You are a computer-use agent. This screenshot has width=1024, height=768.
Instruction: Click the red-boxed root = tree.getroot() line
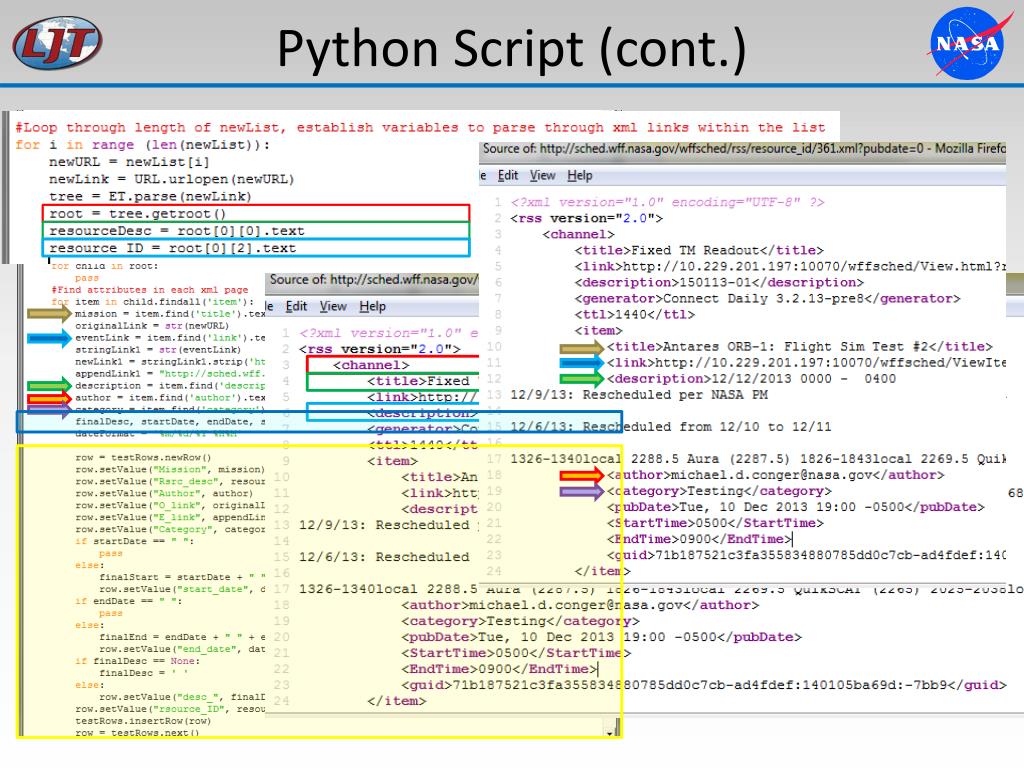pos(137,213)
